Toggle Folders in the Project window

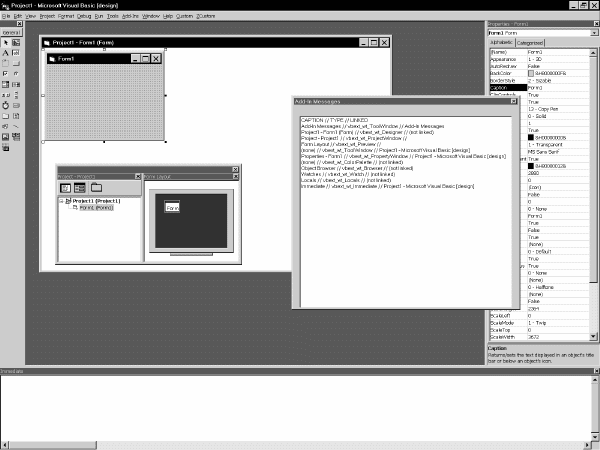pyautogui.click(x=95, y=188)
